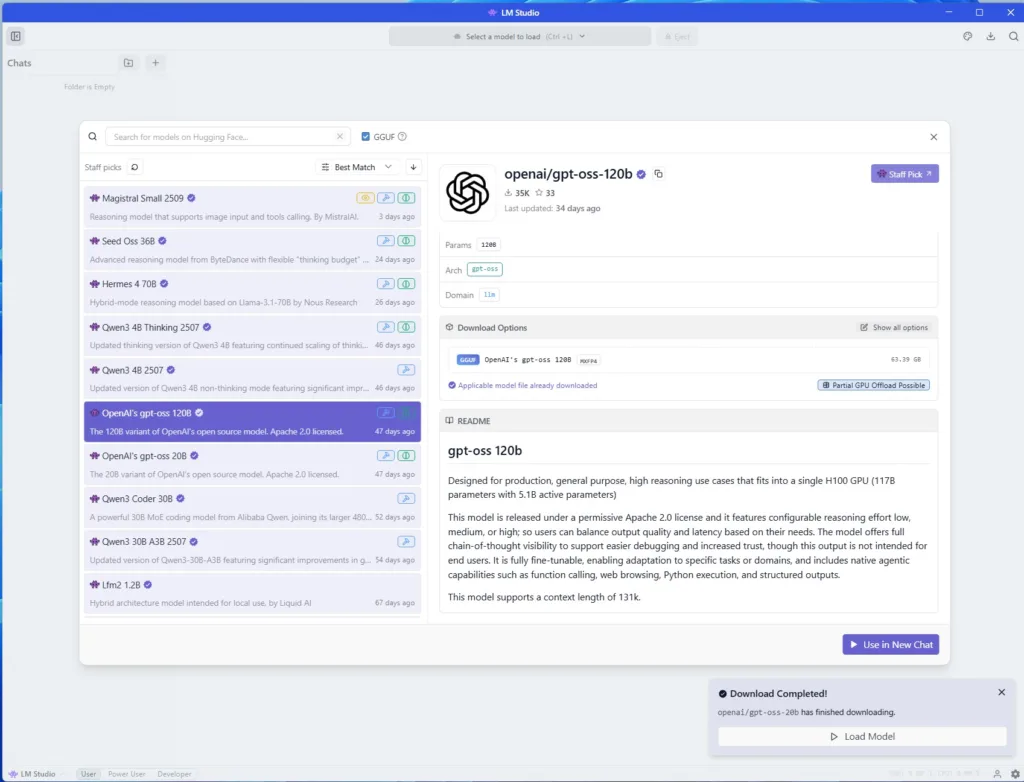Click the 120B Params value
This screenshot has width=1024, height=782.
(x=488, y=244)
